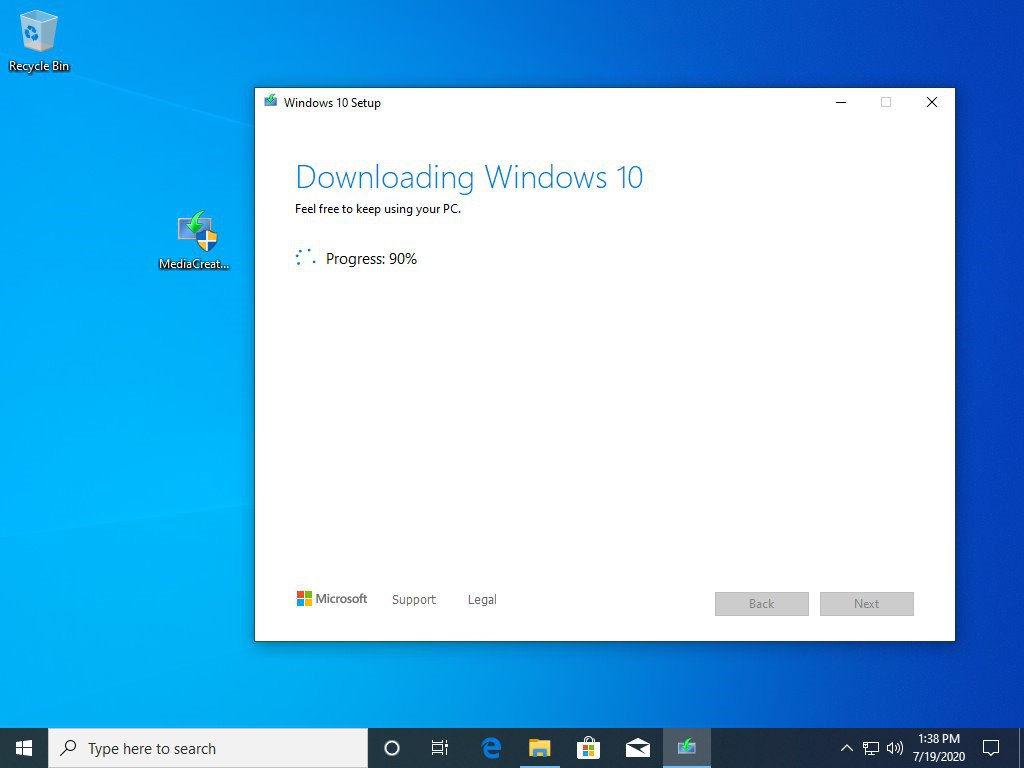
Task: Click the Show desktop strip at taskbar end
Action: [x=1021, y=748]
